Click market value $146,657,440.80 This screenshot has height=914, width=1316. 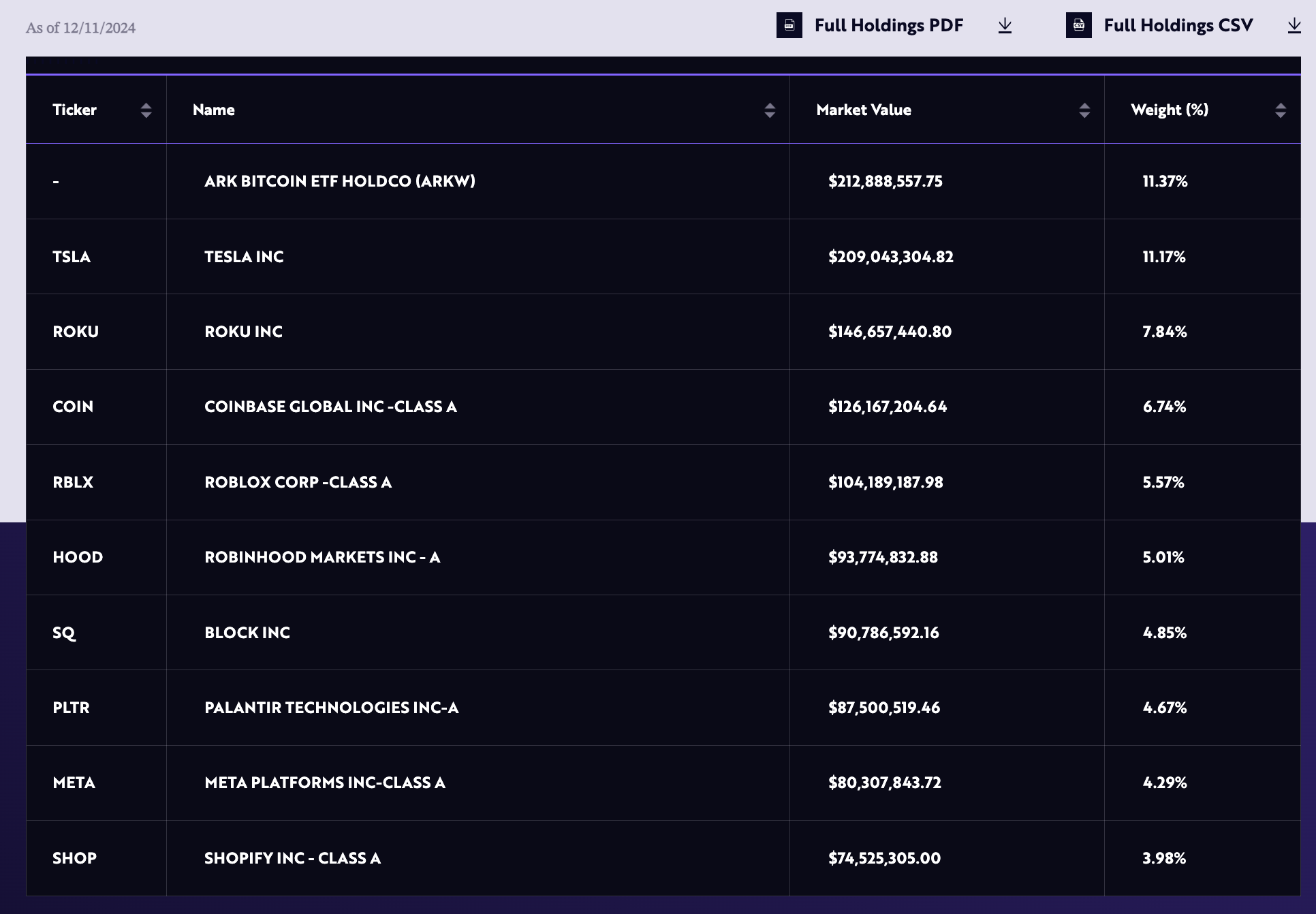[890, 332]
